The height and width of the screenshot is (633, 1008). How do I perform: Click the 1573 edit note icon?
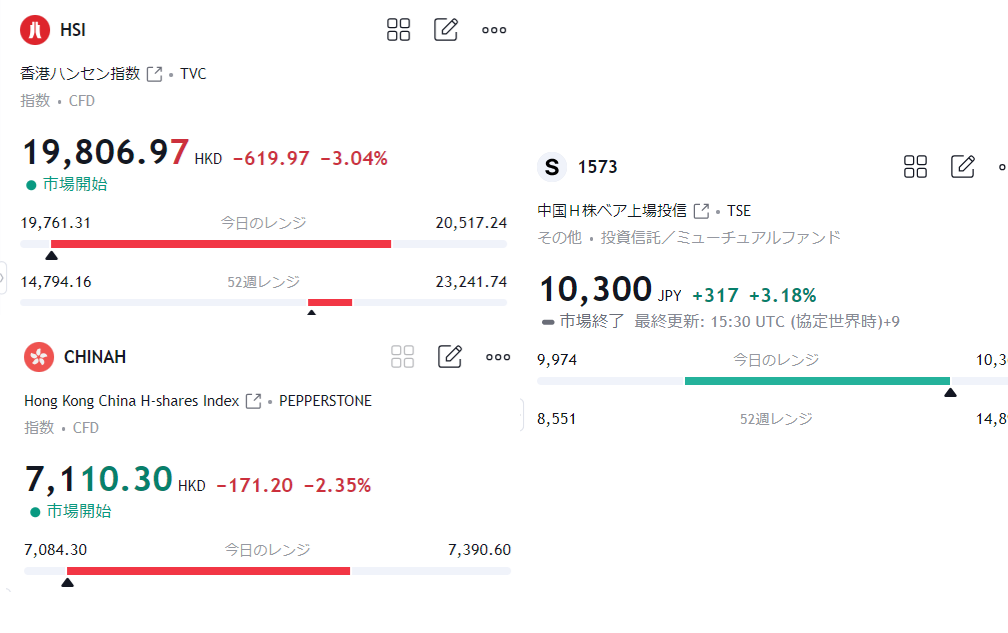click(x=963, y=167)
